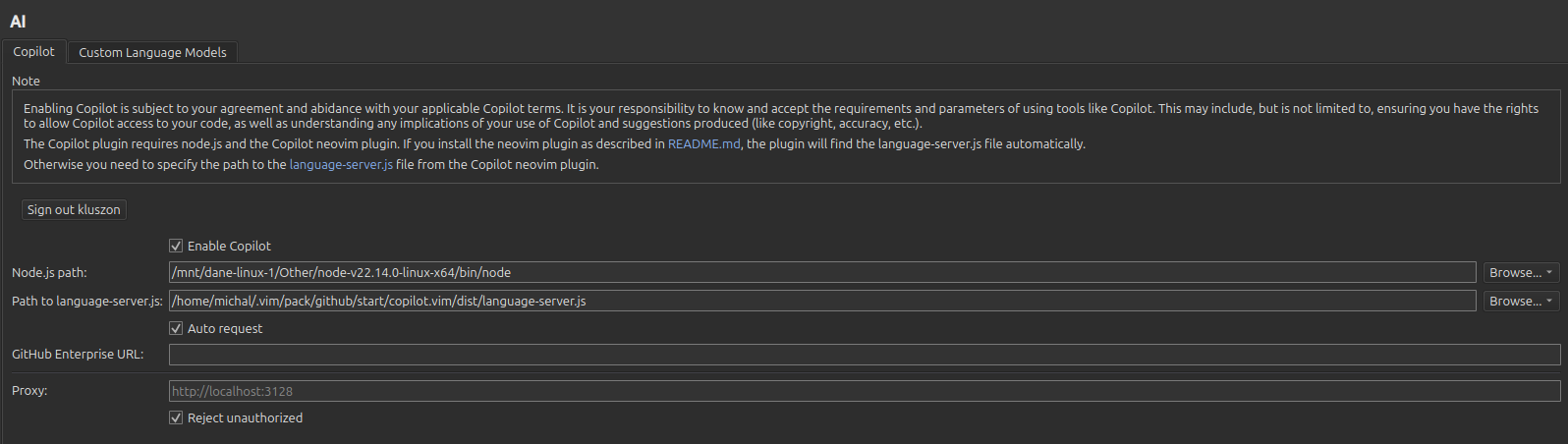Open the README.md link

703,143
